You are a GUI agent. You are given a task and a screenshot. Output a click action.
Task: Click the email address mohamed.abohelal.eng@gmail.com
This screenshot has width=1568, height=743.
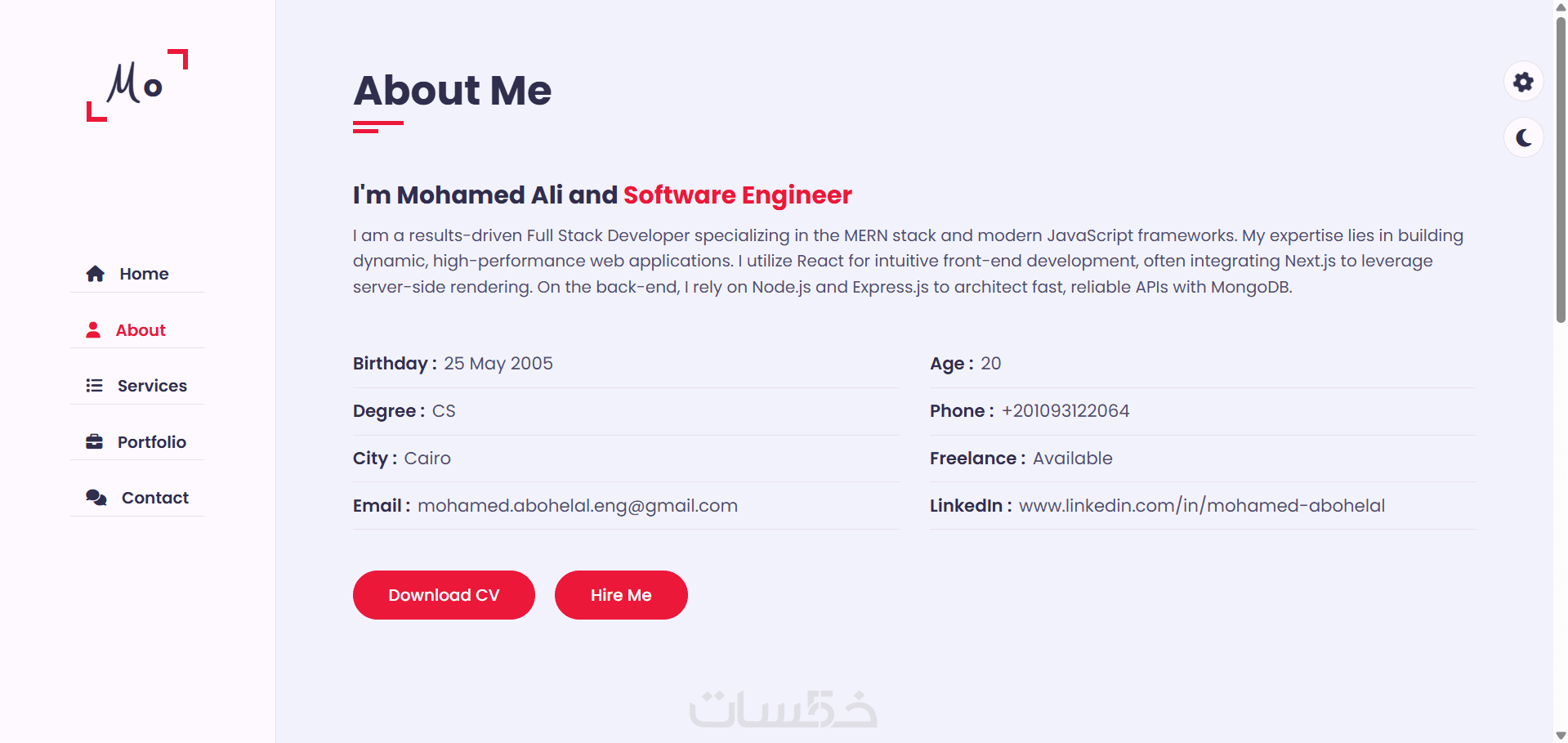click(x=577, y=506)
